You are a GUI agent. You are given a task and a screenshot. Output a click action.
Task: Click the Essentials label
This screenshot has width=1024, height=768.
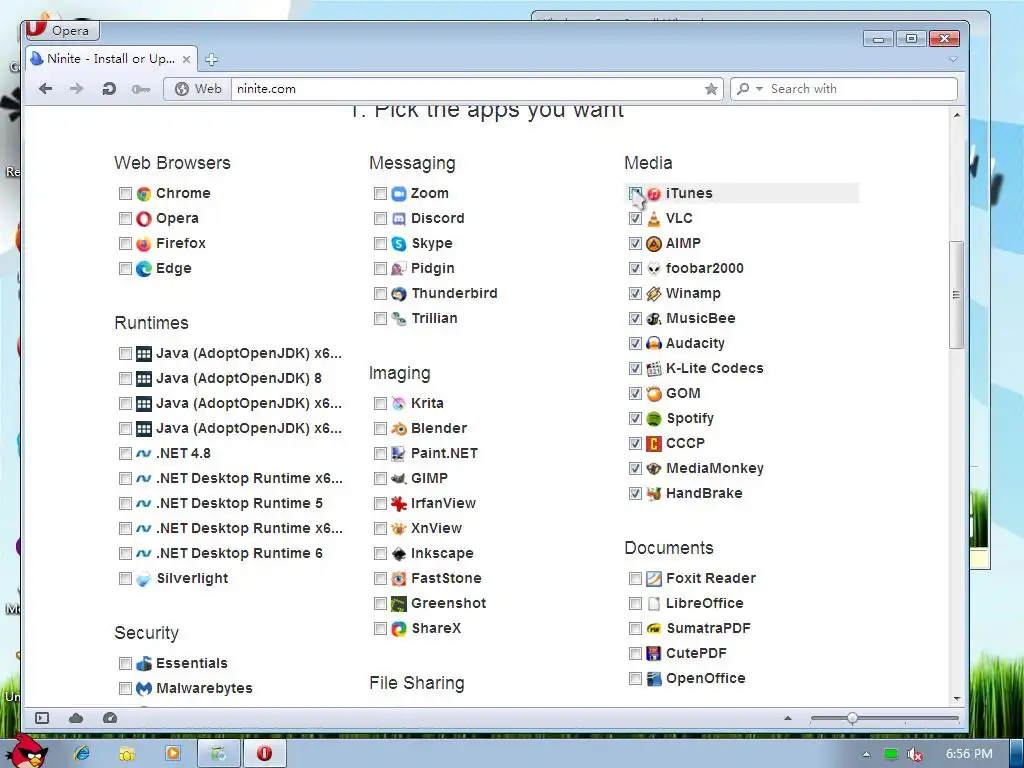[x=191, y=663]
